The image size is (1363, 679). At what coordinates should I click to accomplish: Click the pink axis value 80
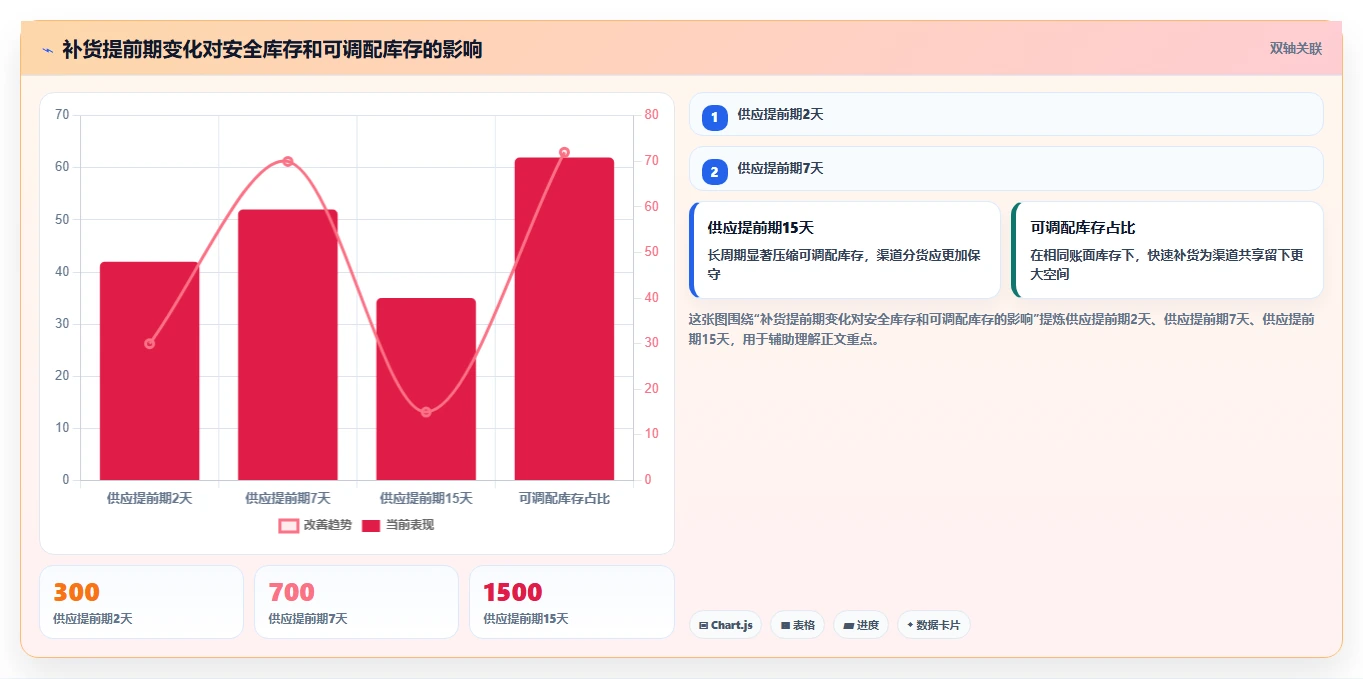[x=652, y=115]
